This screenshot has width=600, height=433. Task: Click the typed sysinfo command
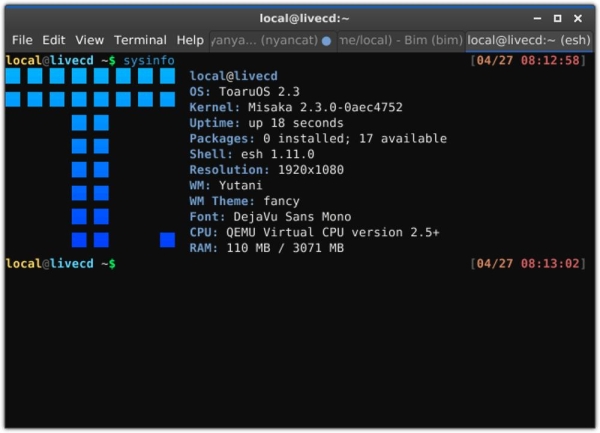tap(149, 60)
